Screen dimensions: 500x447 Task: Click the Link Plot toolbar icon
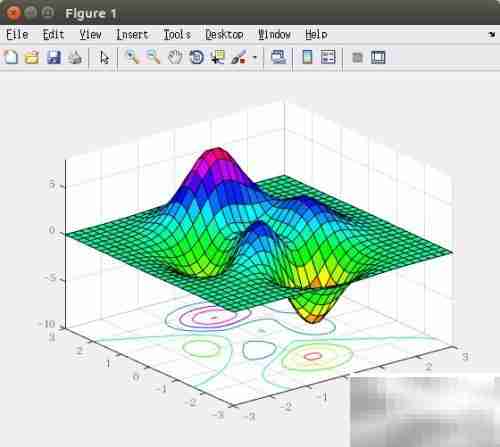(278, 57)
